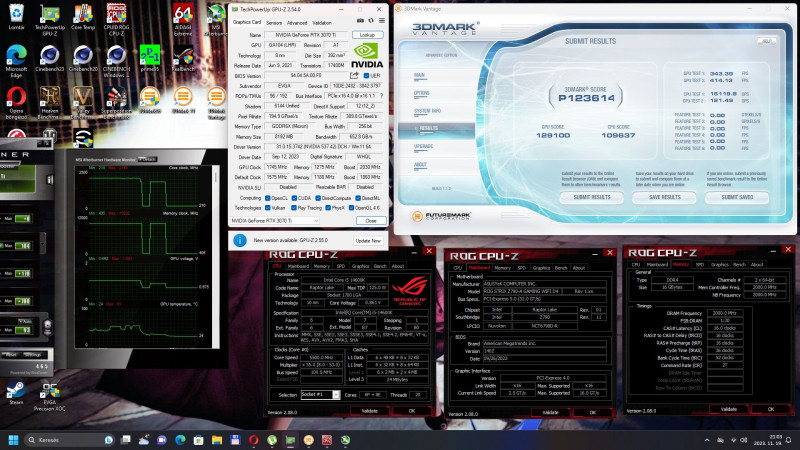Click the BIOS export share icon in GPU-Z

tap(354, 76)
